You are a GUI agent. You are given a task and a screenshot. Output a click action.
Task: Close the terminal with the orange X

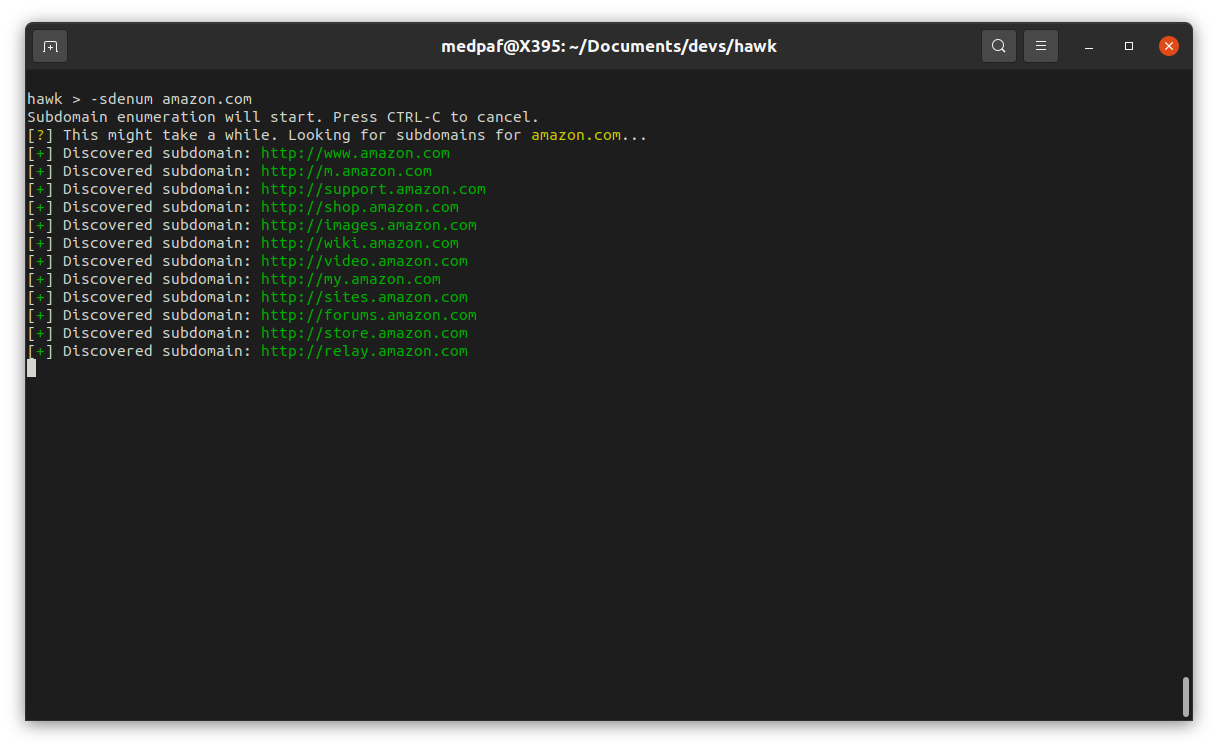tap(1168, 46)
